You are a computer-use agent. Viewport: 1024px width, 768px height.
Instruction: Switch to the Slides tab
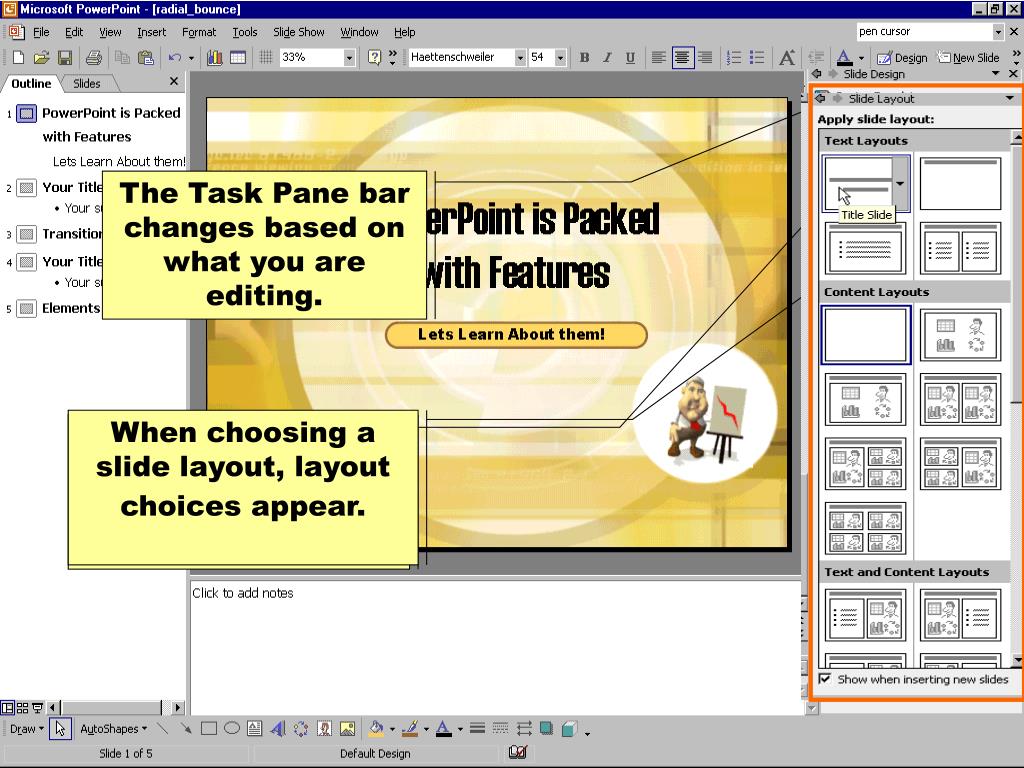tap(87, 84)
